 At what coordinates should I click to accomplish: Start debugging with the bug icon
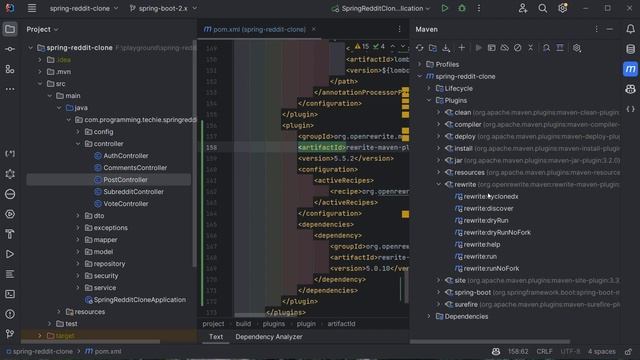[462, 8]
